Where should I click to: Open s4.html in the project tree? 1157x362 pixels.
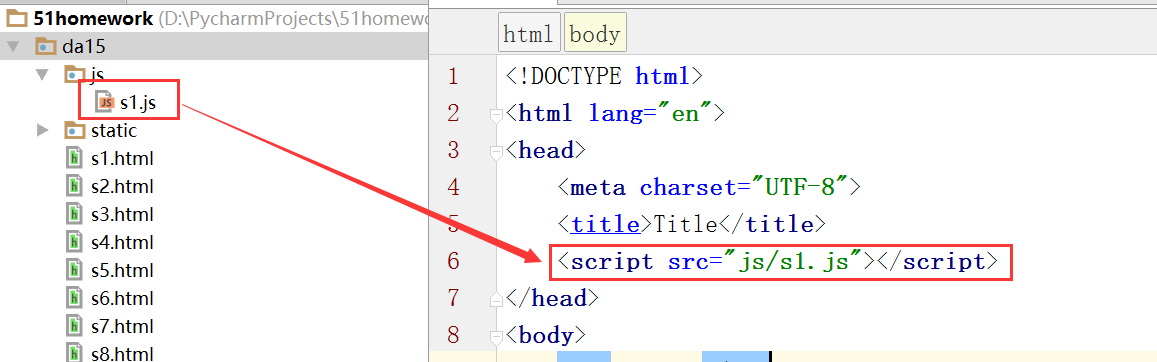[x=122, y=242]
